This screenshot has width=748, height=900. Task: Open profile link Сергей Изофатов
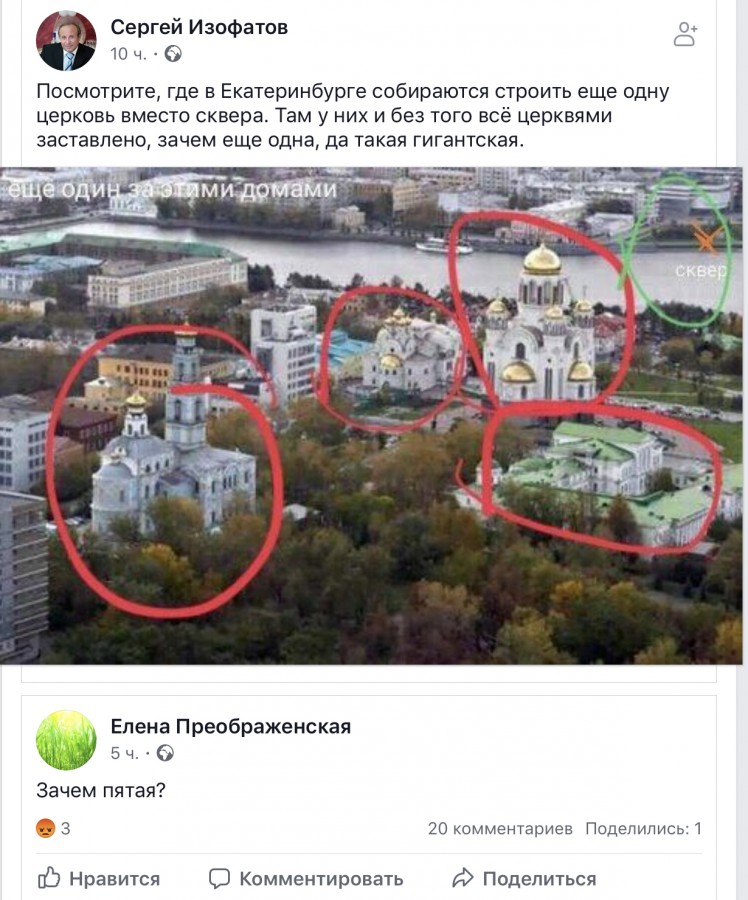[x=199, y=27]
